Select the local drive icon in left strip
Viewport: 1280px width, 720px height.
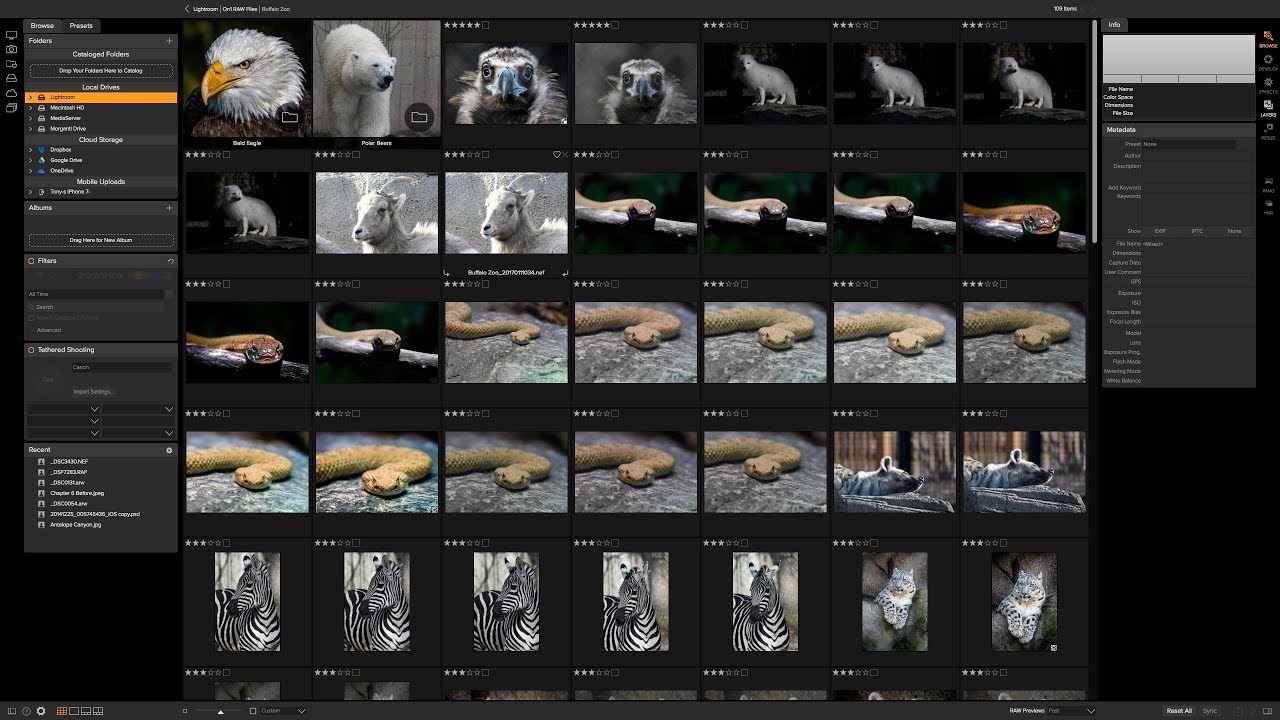pyautogui.click(x=11, y=77)
